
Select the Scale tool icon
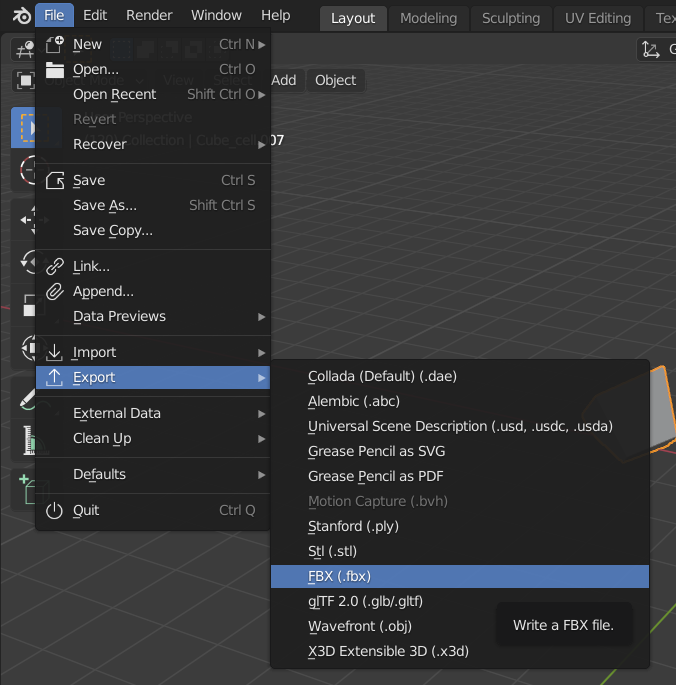tap(29, 305)
